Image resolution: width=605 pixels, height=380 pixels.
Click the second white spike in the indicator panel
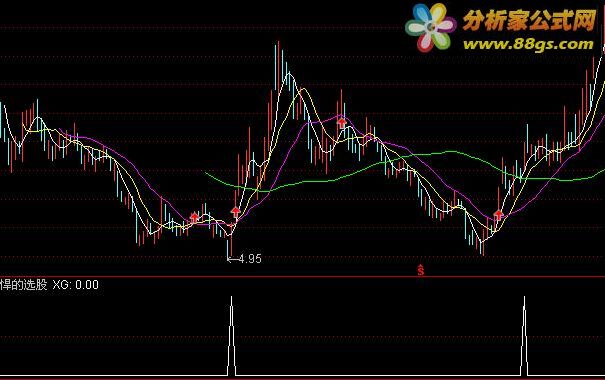pyautogui.click(x=524, y=336)
